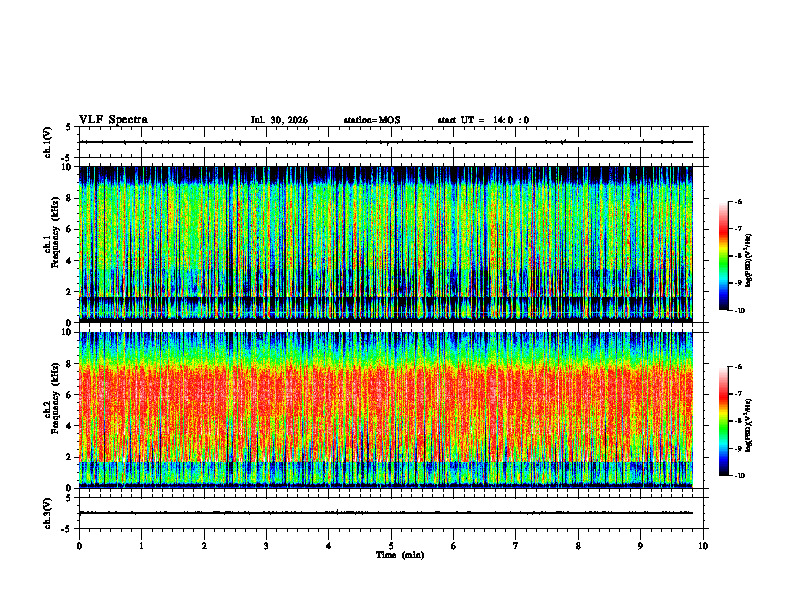
Task: Click time axis tick label "6"
Action: (453, 546)
